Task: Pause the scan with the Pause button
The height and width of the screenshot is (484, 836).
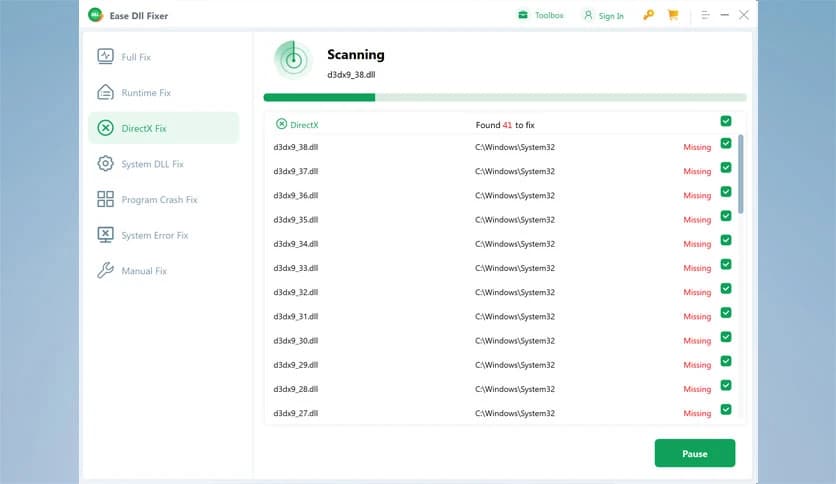Action: (x=695, y=453)
